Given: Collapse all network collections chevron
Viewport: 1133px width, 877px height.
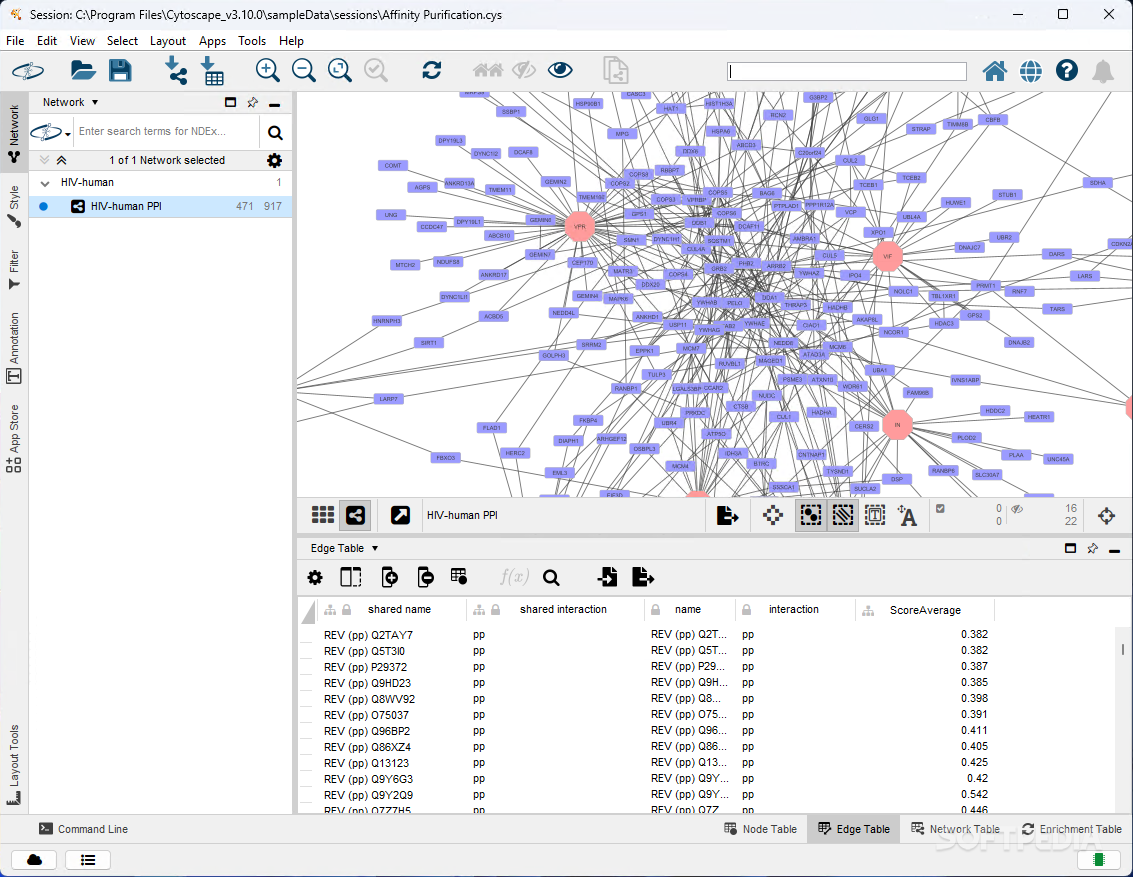Looking at the screenshot, I should point(61,160).
